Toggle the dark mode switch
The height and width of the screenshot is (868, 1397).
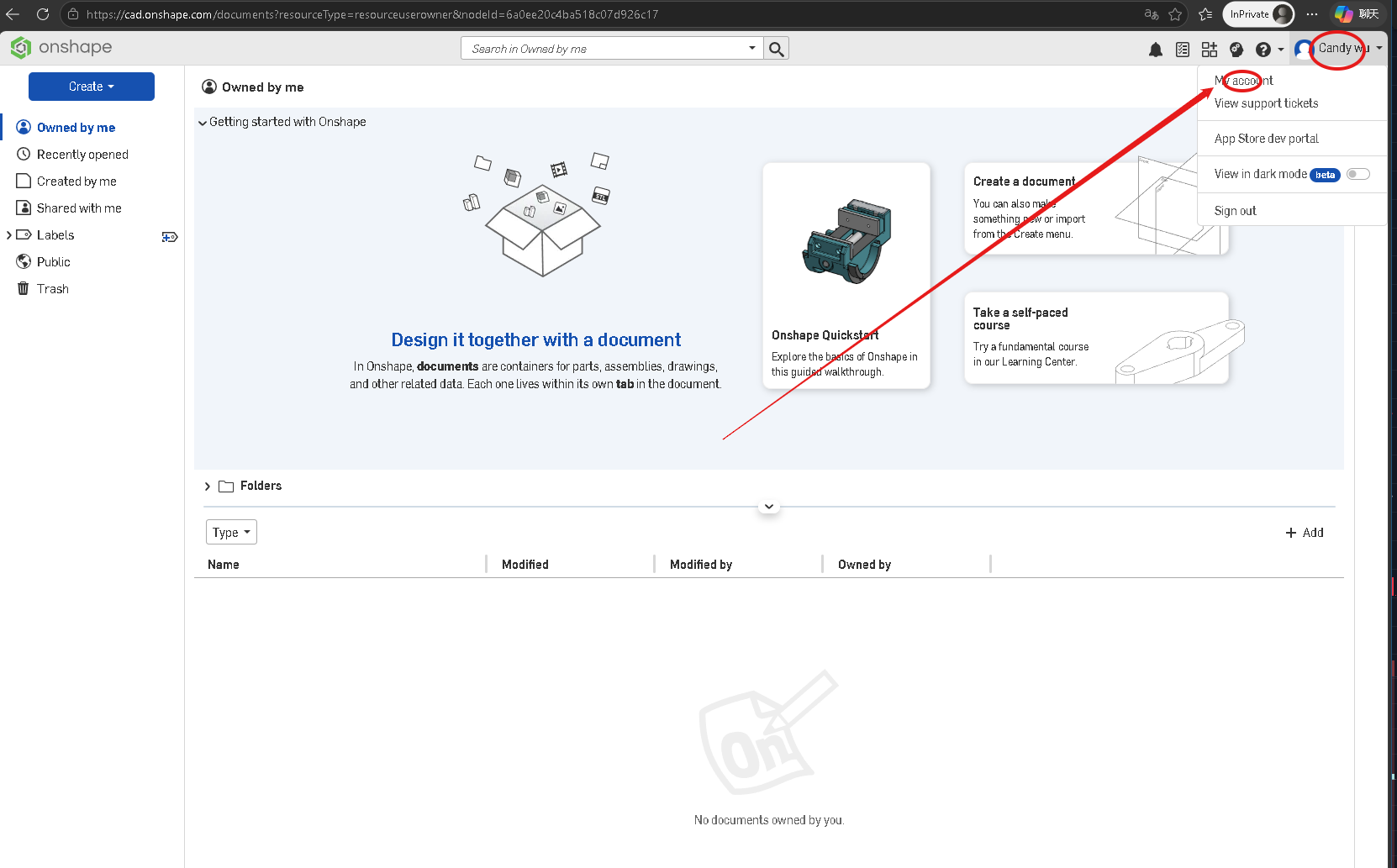tap(1358, 174)
